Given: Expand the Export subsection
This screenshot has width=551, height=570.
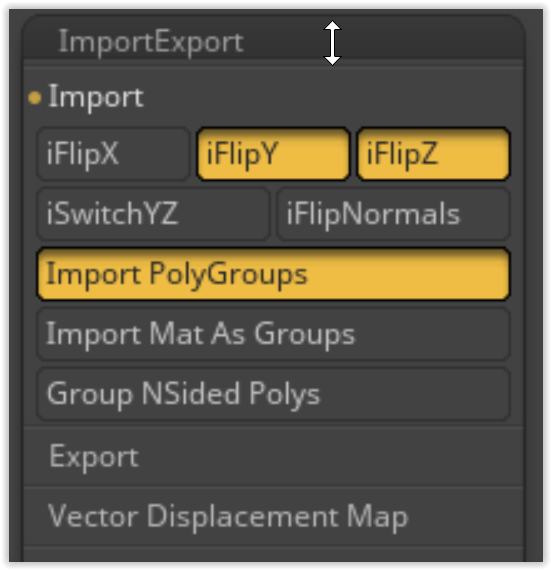Looking at the screenshot, I should click(x=273, y=457).
